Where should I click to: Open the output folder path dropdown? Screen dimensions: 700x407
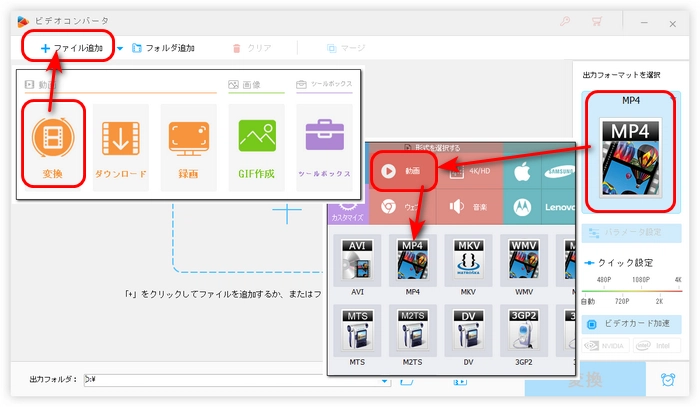[385, 381]
